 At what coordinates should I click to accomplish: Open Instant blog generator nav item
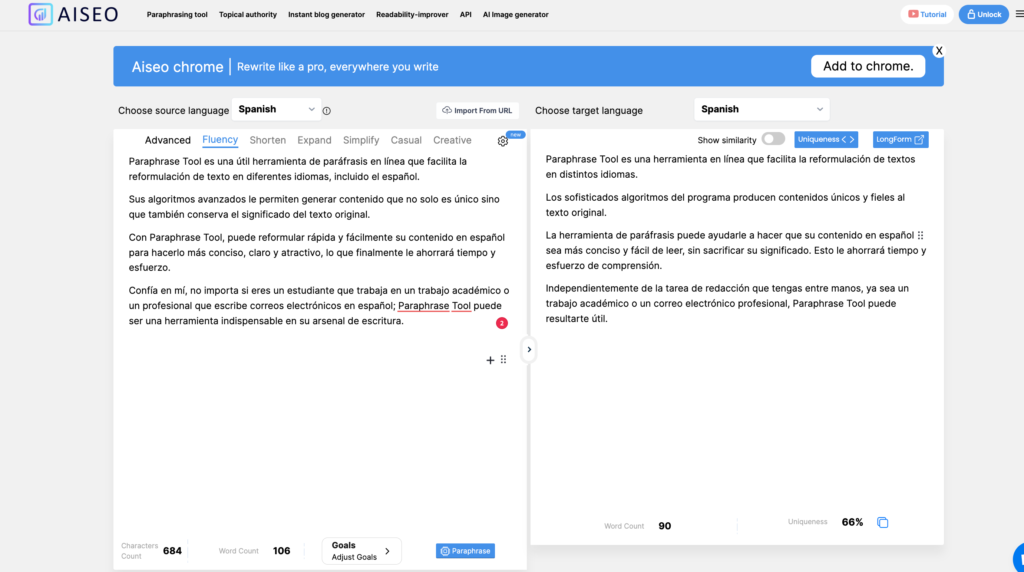327,14
